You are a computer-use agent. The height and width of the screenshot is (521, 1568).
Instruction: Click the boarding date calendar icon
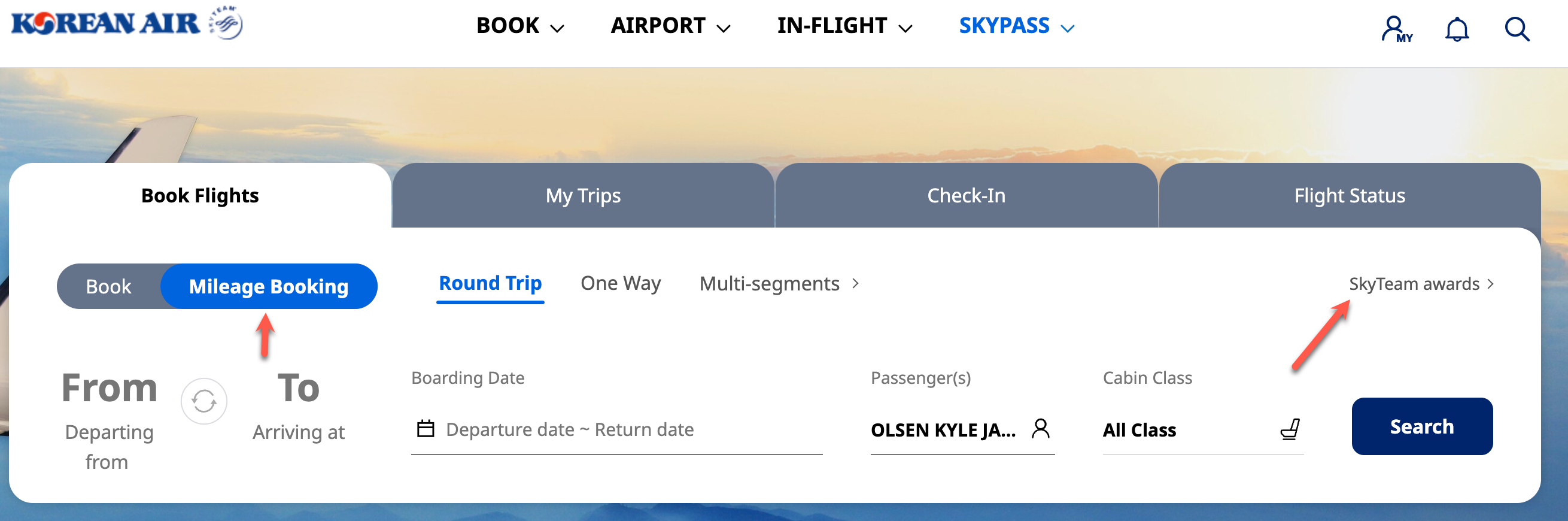425,428
